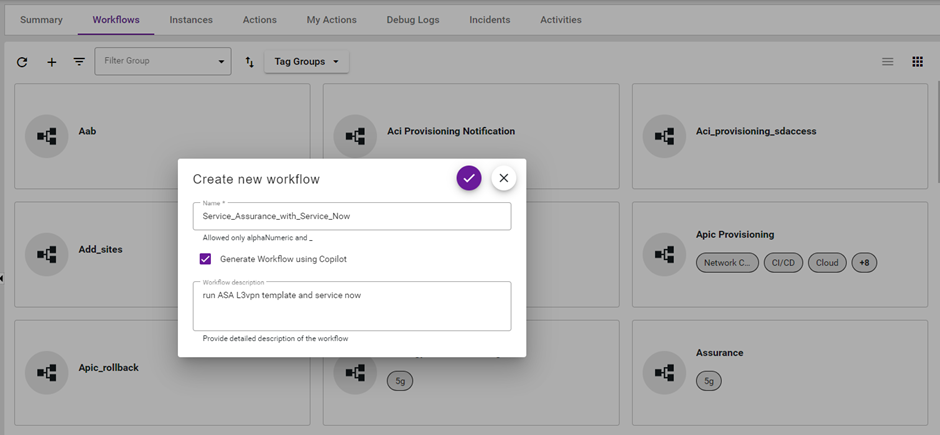The image size is (940, 435).
Task: Click the plus icon to add workflow
Action: click(52, 62)
